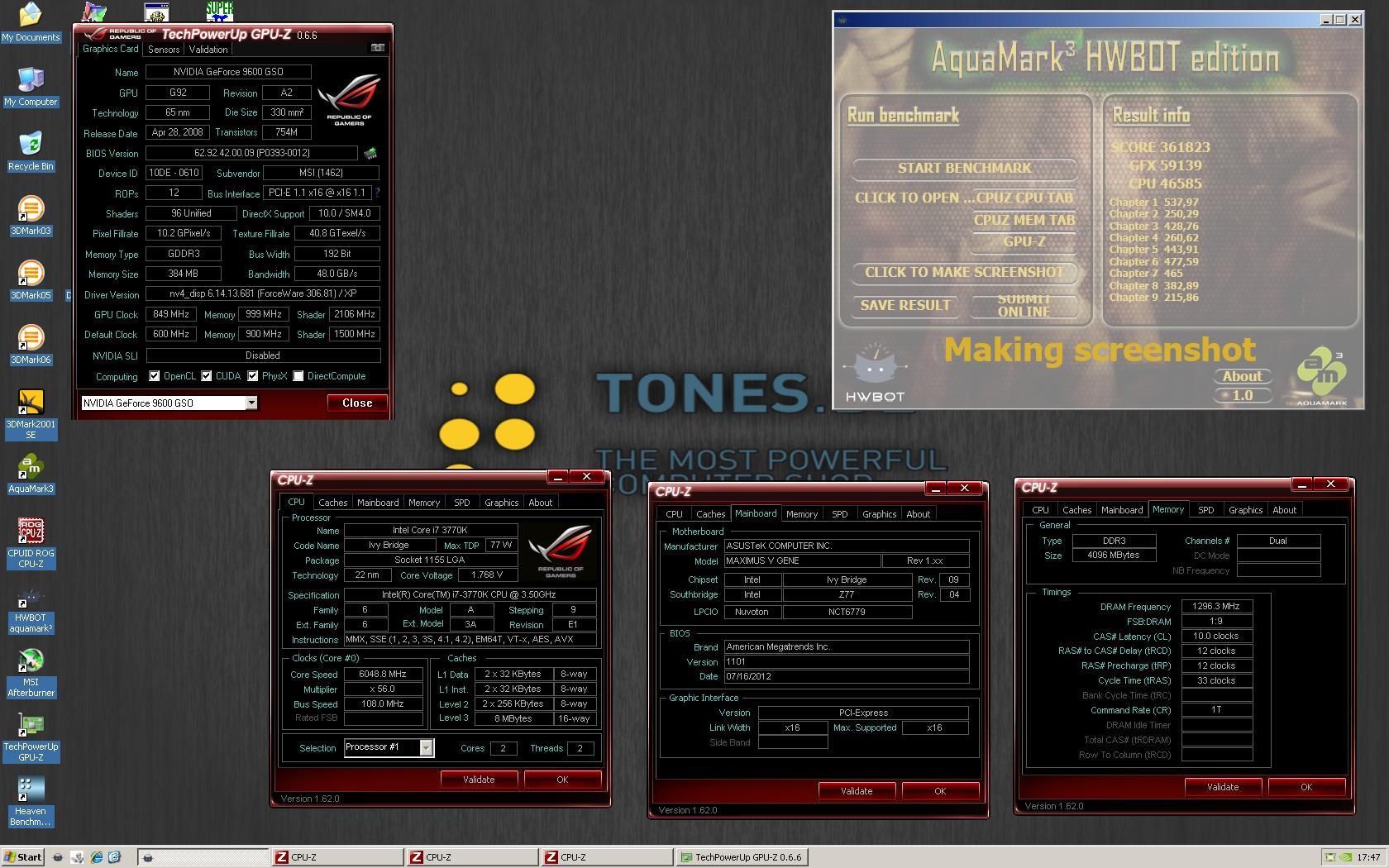The width and height of the screenshot is (1389, 868).
Task: Click OK in the CPU tab window
Action: [562, 780]
